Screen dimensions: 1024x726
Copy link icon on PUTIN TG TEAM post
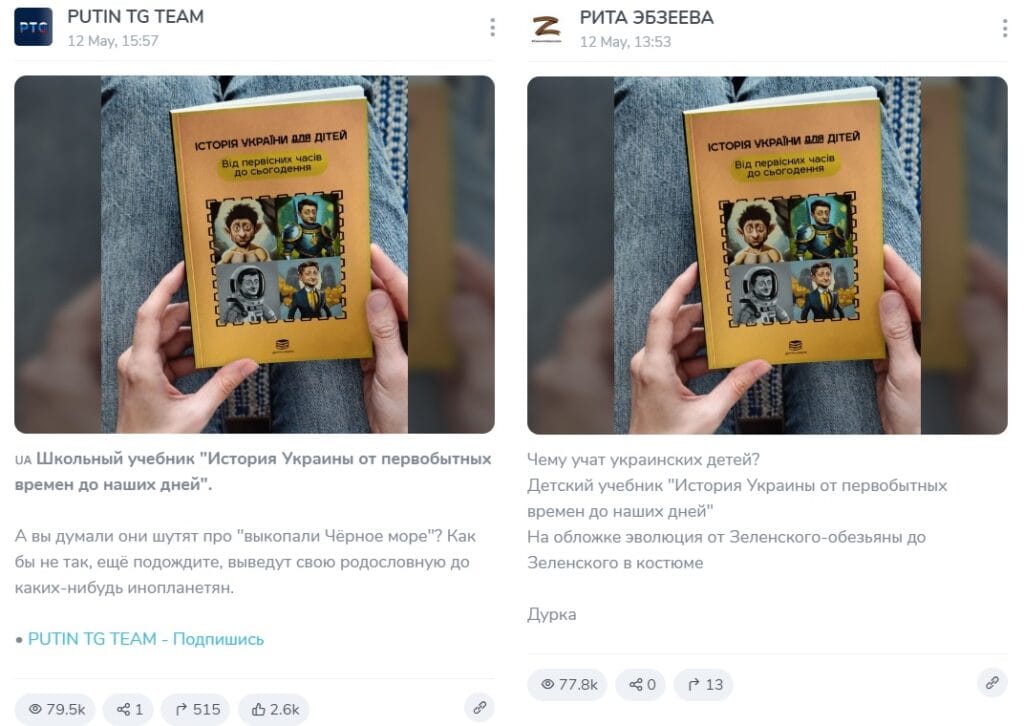[480, 708]
